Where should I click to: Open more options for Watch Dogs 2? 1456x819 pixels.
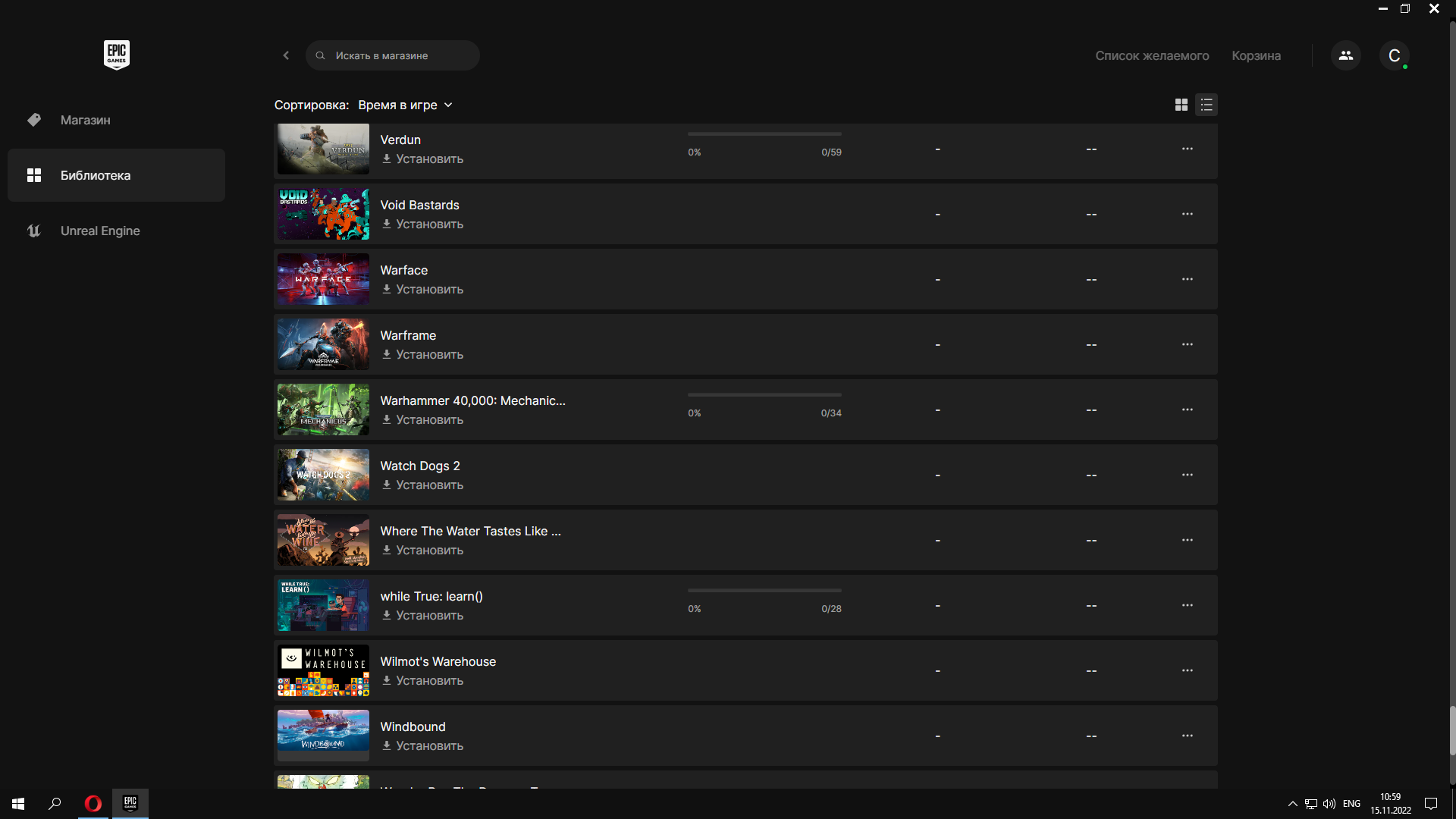point(1187,475)
